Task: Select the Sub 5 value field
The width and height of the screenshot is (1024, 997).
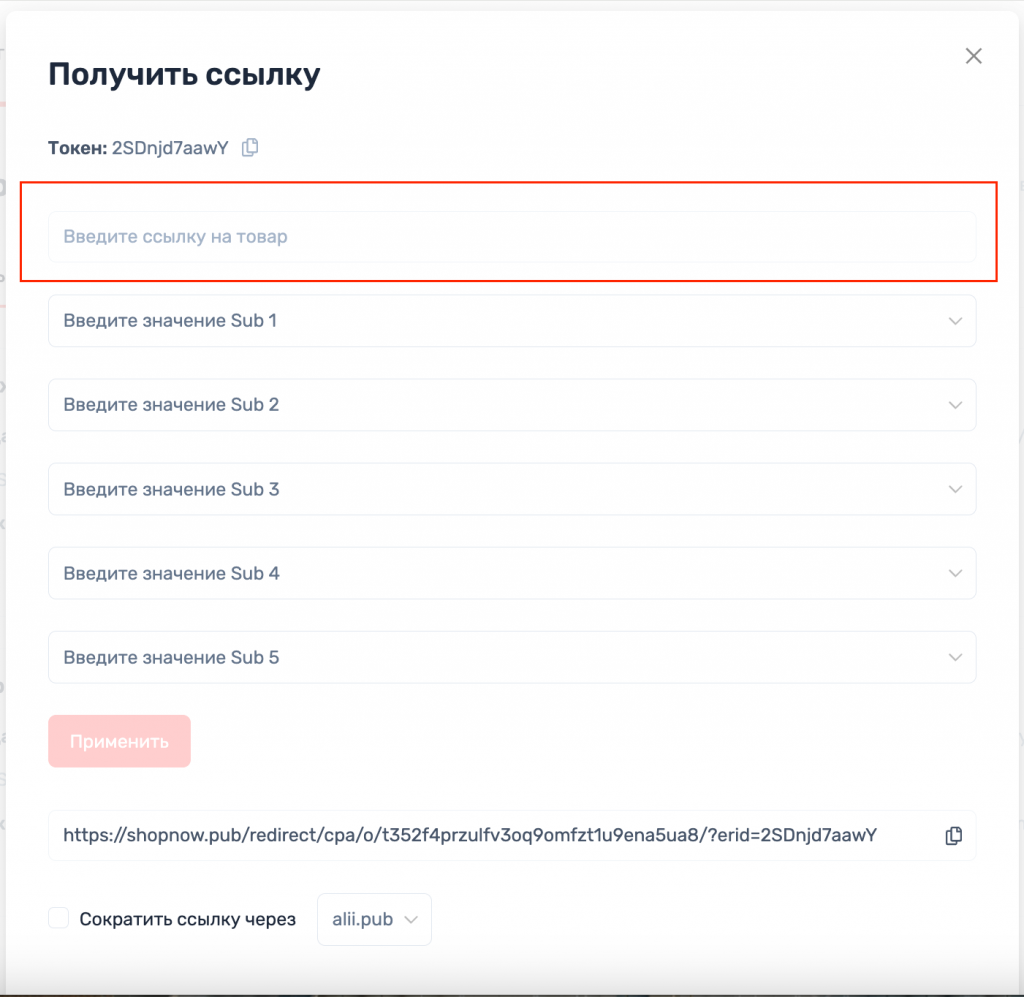Action: (x=480, y=657)
